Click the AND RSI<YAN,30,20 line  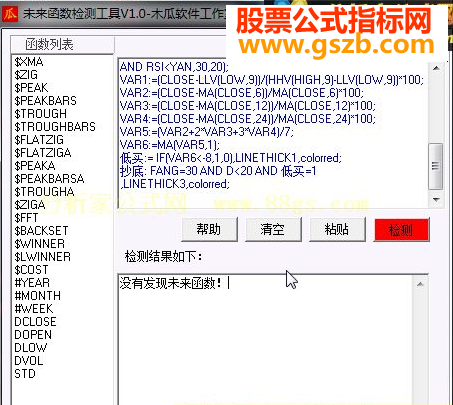tap(174, 67)
